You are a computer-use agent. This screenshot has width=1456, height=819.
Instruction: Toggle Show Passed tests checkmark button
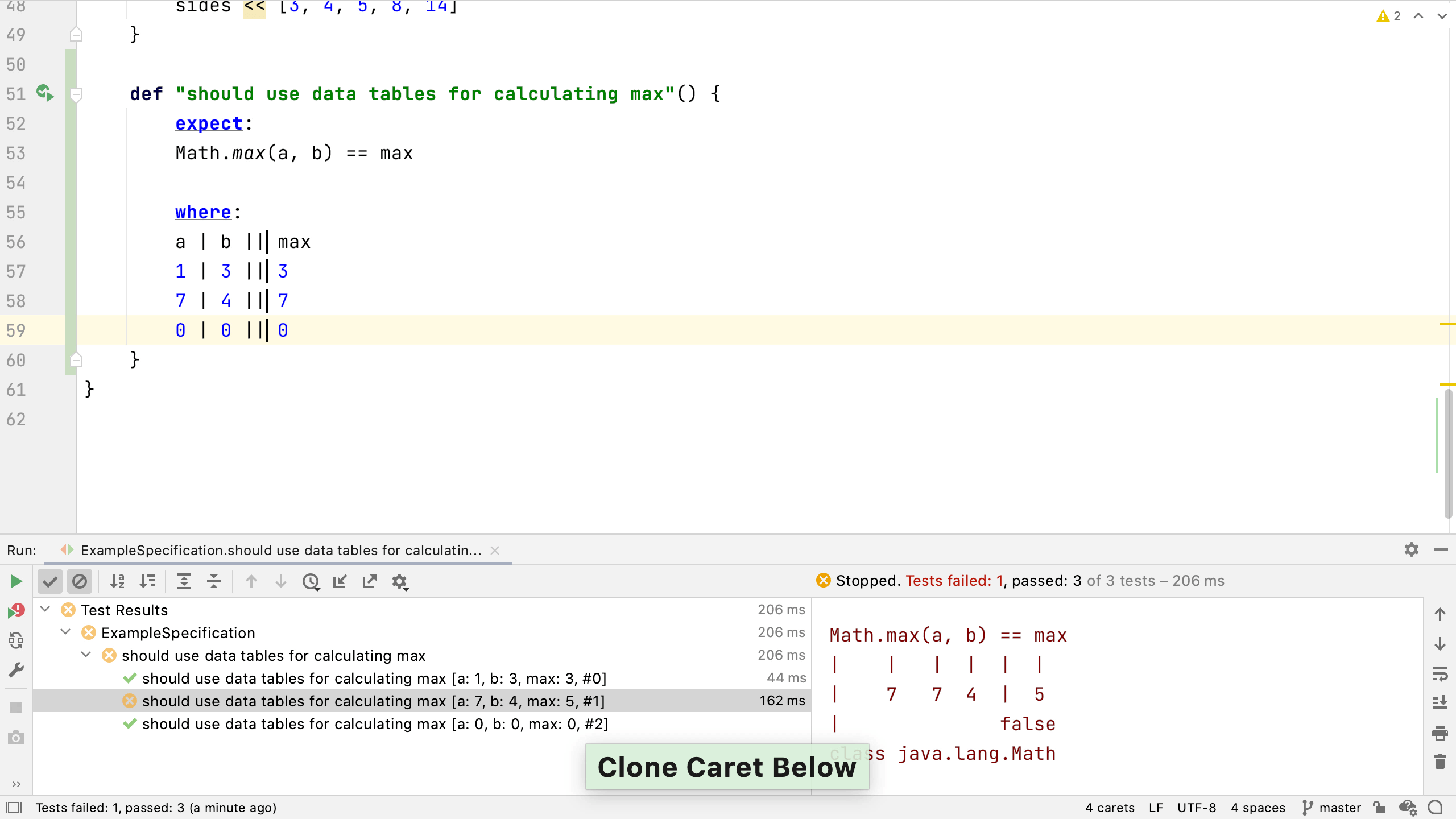click(50, 581)
